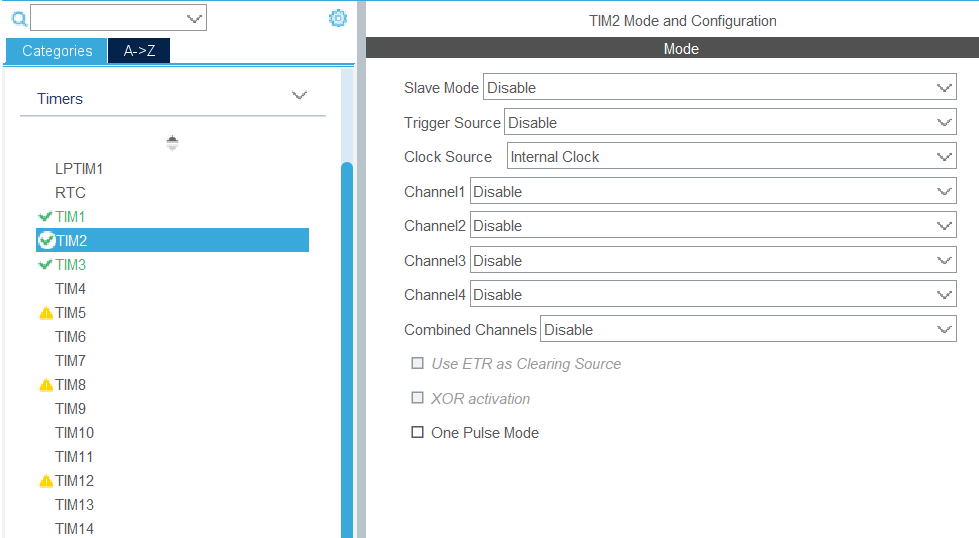The width and height of the screenshot is (979, 538).
Task: Click the yellow warning icon beside TIM5
Action: (46, 313)
